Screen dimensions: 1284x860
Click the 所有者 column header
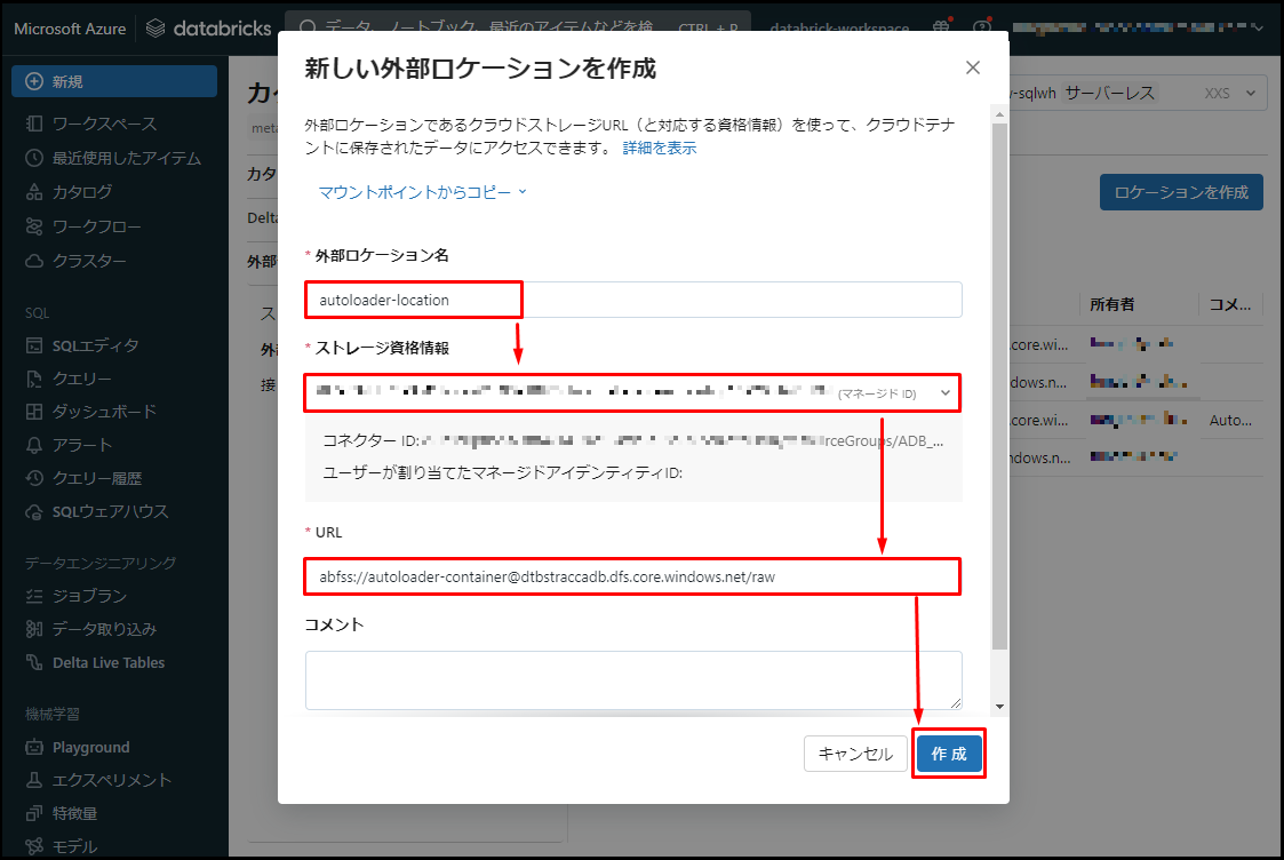(1113, 304)
